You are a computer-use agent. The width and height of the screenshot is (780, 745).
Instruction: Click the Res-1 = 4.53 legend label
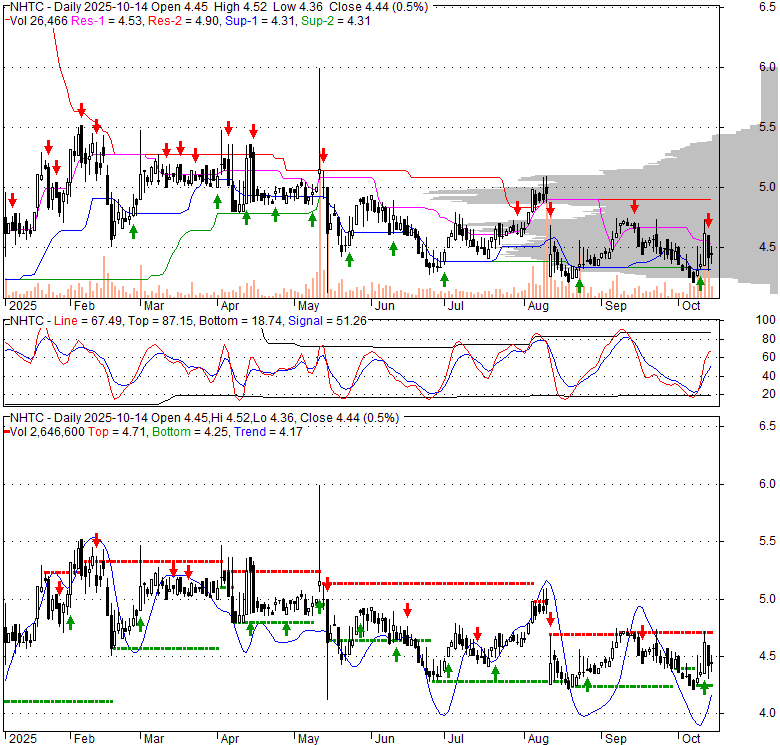[106, 21]
